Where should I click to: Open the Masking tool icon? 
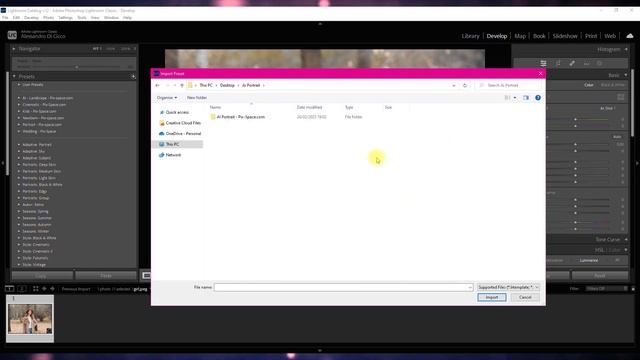pyautogui.click(x=600, y=63)
